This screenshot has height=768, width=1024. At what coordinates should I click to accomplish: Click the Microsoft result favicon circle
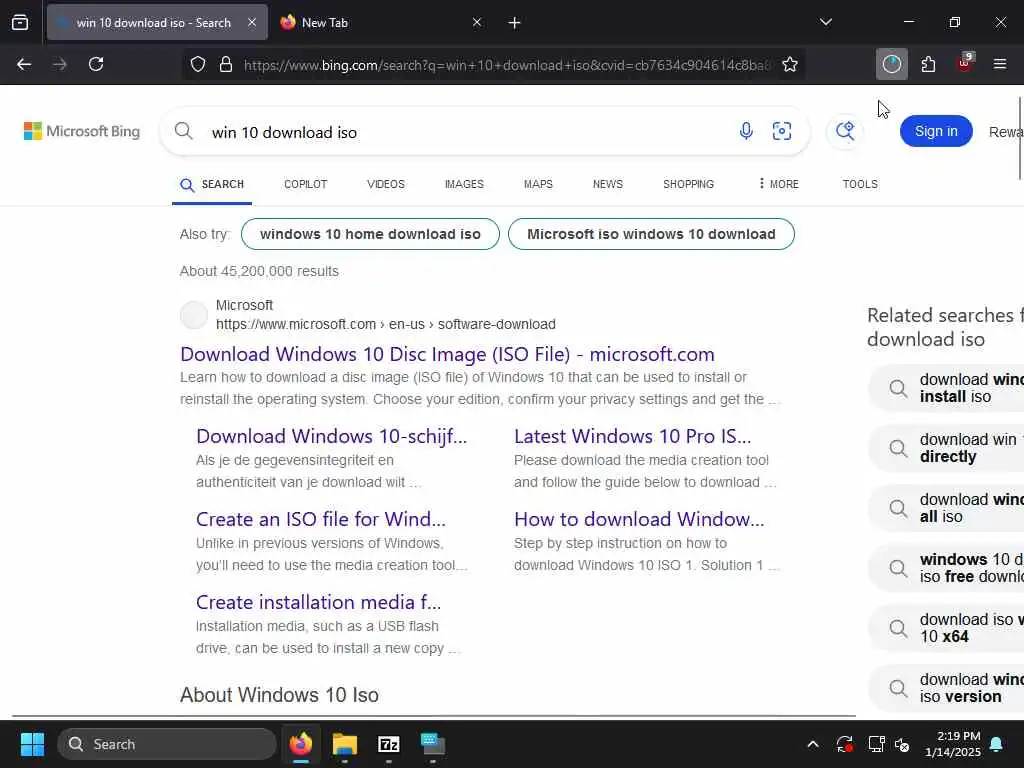tap(194, 315)
